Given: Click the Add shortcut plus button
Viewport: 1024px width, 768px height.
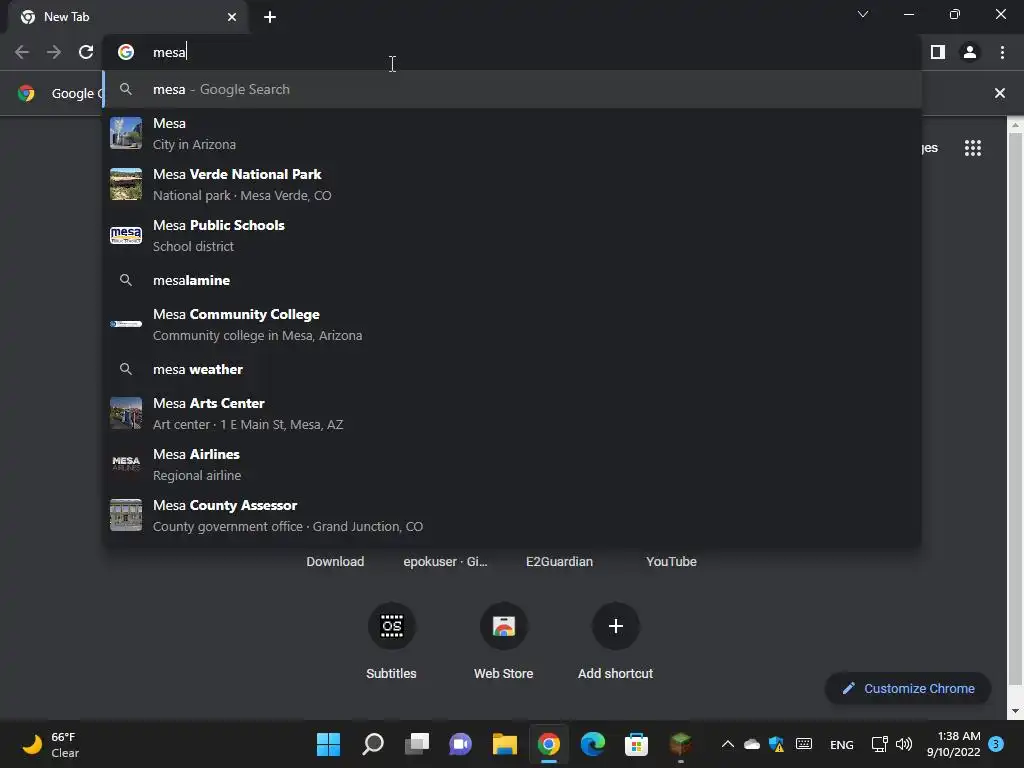Looking at the screenshot, I should (615, 626).
